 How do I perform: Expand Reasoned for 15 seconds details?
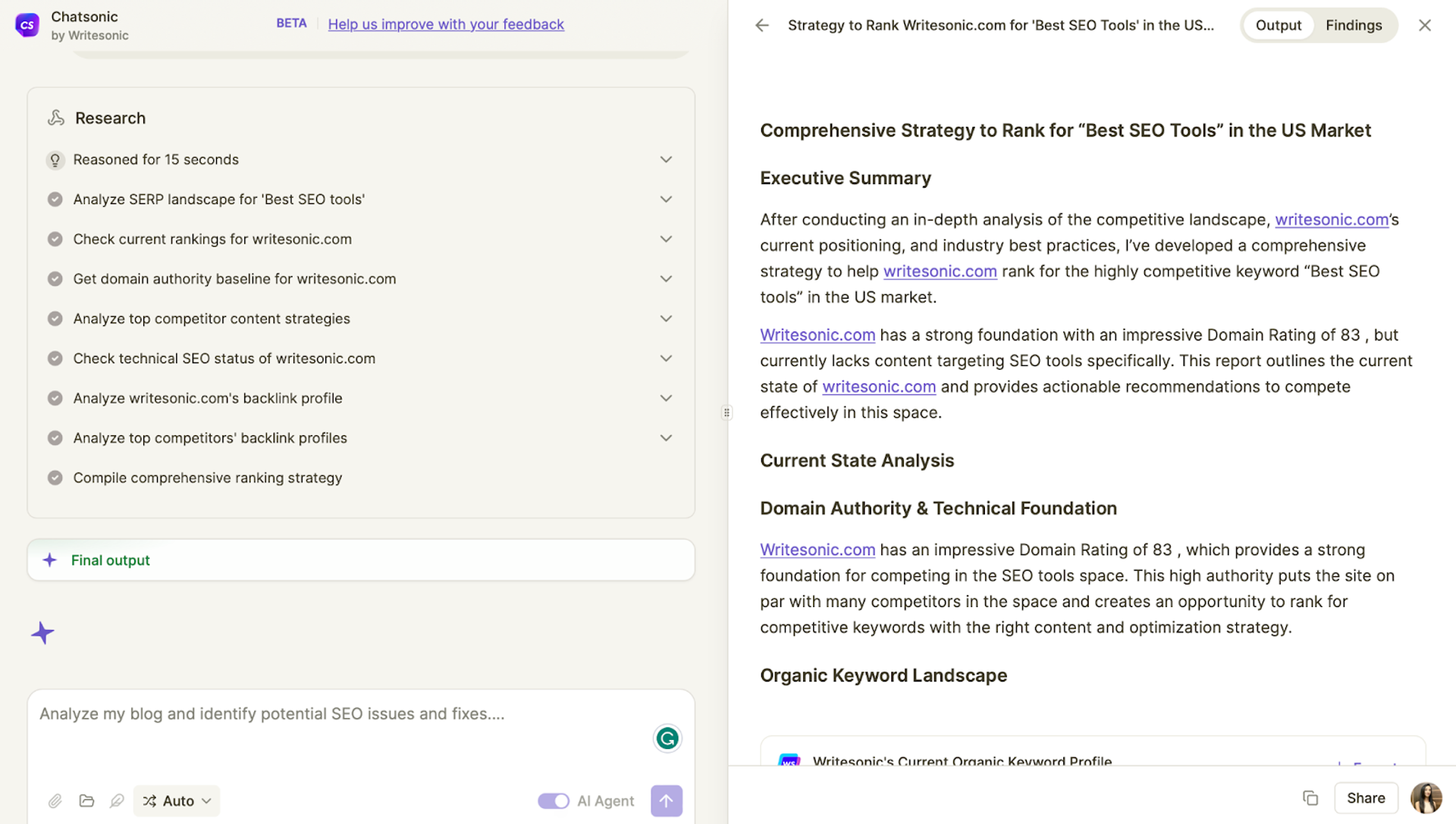(x=666, y=160)
